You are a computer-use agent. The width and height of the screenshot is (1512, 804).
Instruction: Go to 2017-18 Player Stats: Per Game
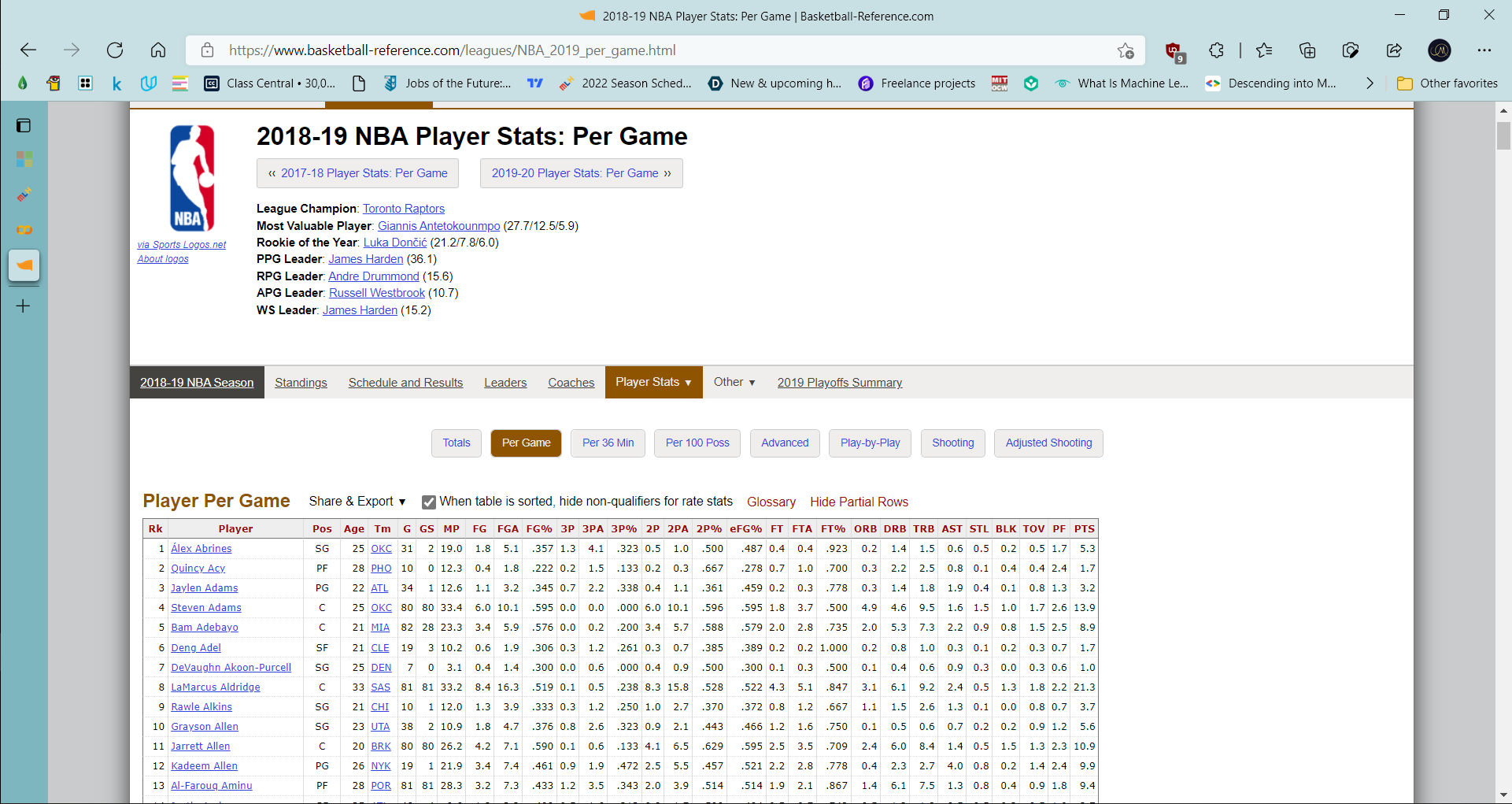click(358, 173)
